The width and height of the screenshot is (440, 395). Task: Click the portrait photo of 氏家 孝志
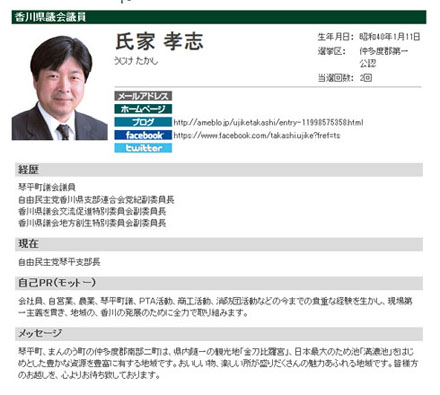pyautogui.click(x=60, y=88)
